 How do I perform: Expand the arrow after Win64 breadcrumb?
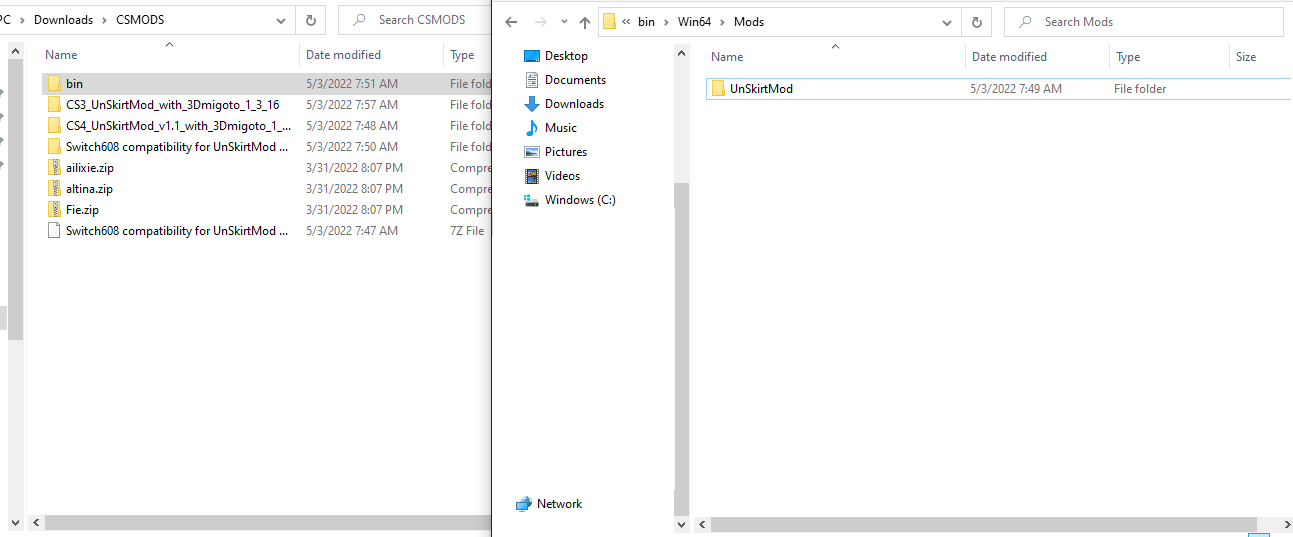point(723,22)
